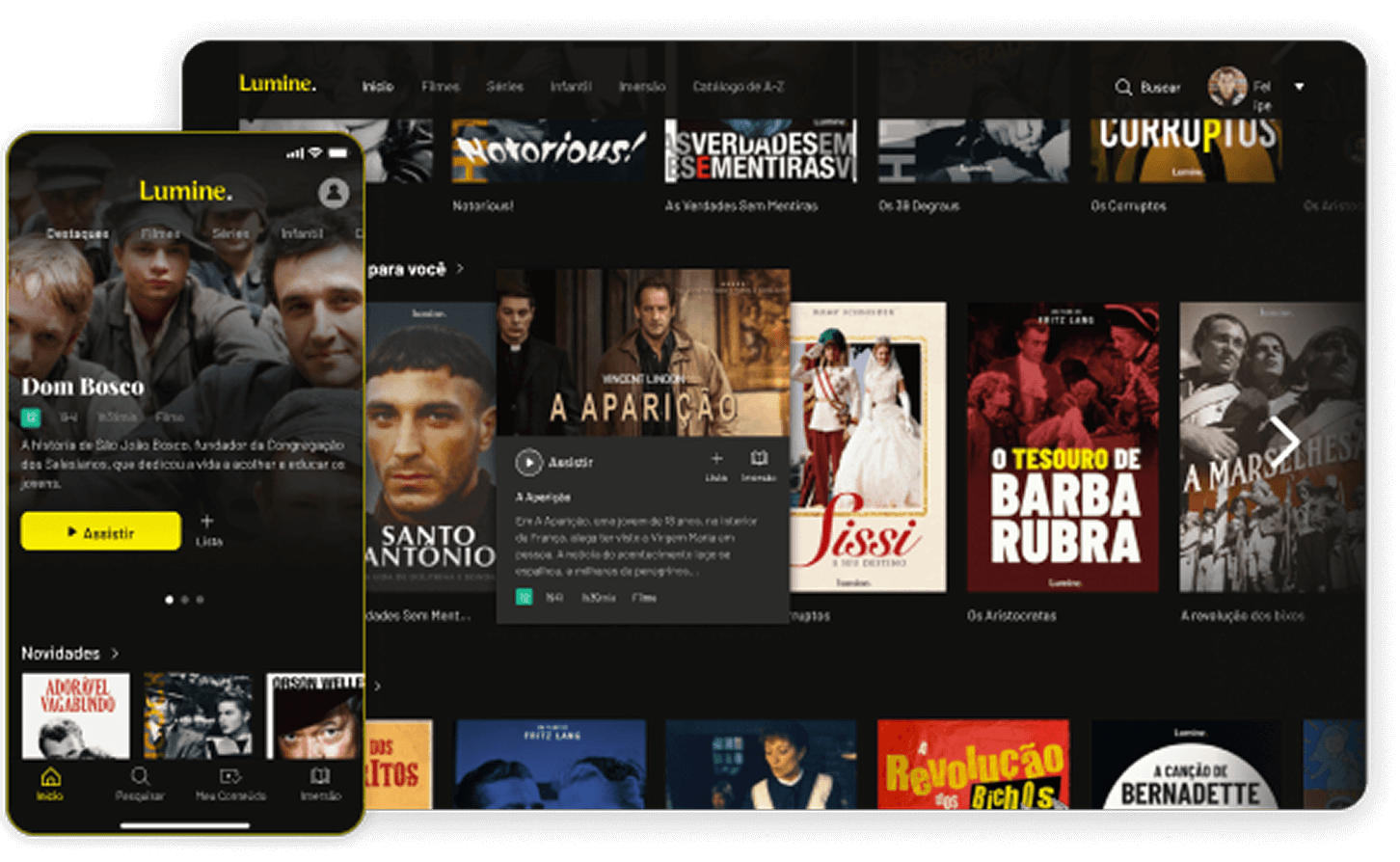This screenshot has width=1400, height=862.
Task: Open Catálogo de A-Z in the tablet header
Action: [739, 87]
